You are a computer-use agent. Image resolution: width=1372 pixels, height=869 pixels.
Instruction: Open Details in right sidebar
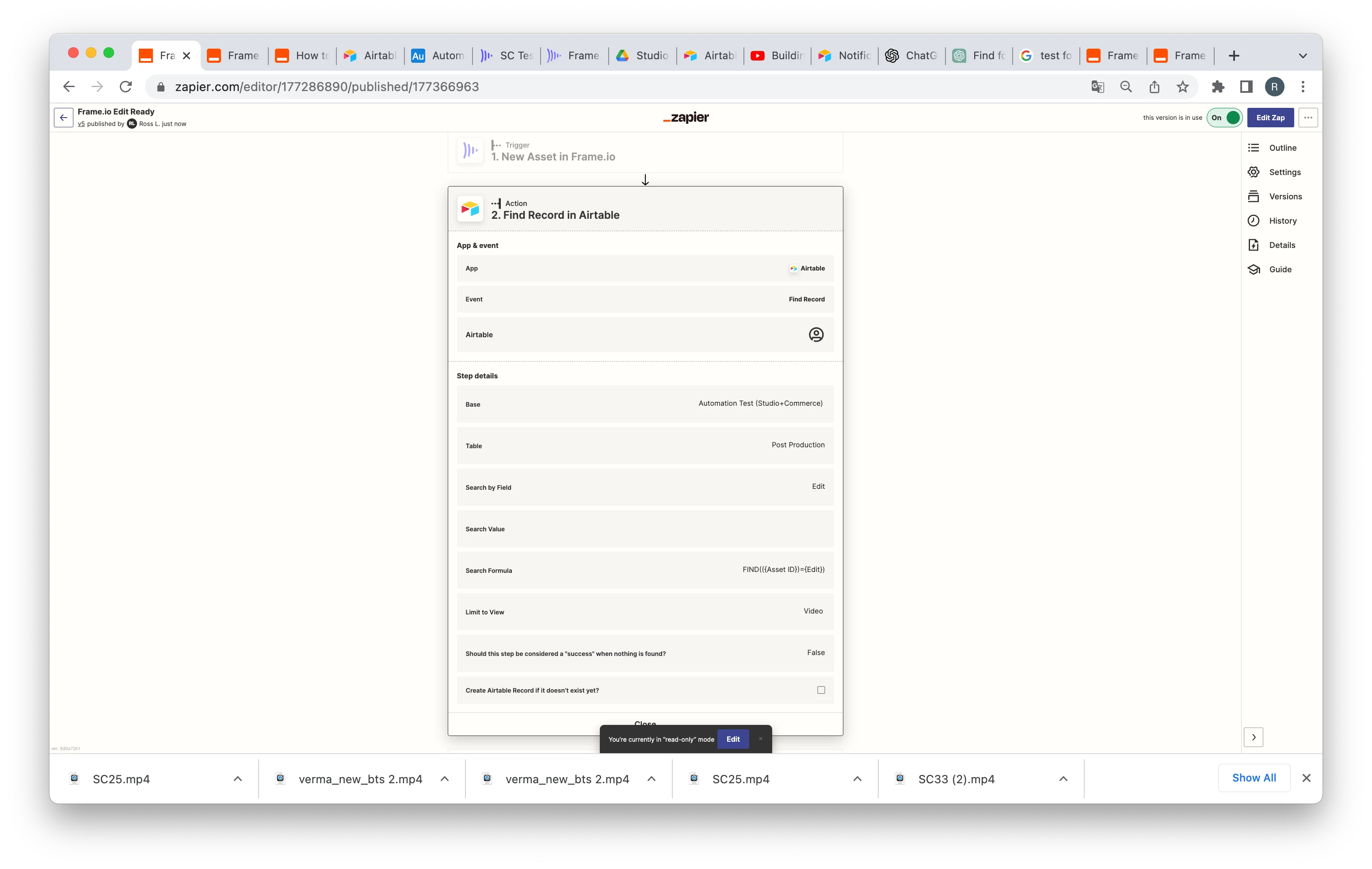[1282, 245]
